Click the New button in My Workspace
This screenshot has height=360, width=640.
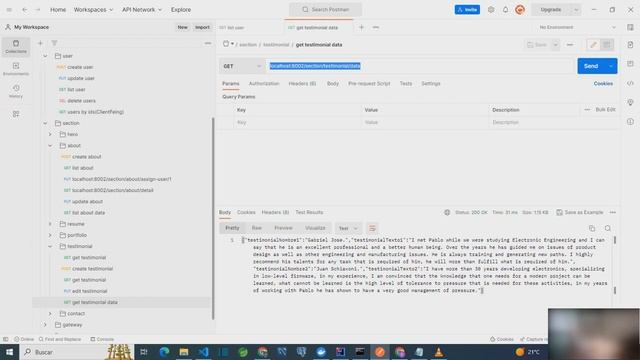[182, 27]
